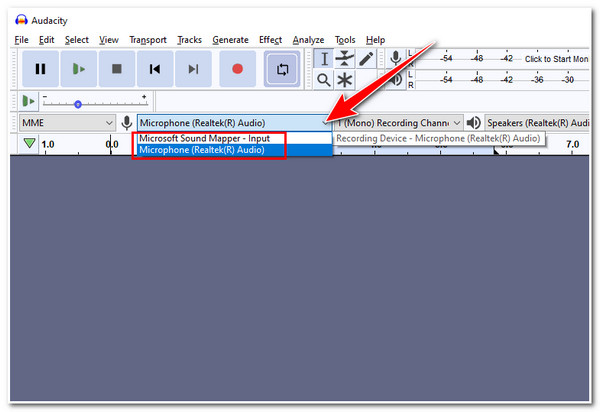Click the Pause transport button
The width and height of the screenshot is (600, 412).
[41, 69]
